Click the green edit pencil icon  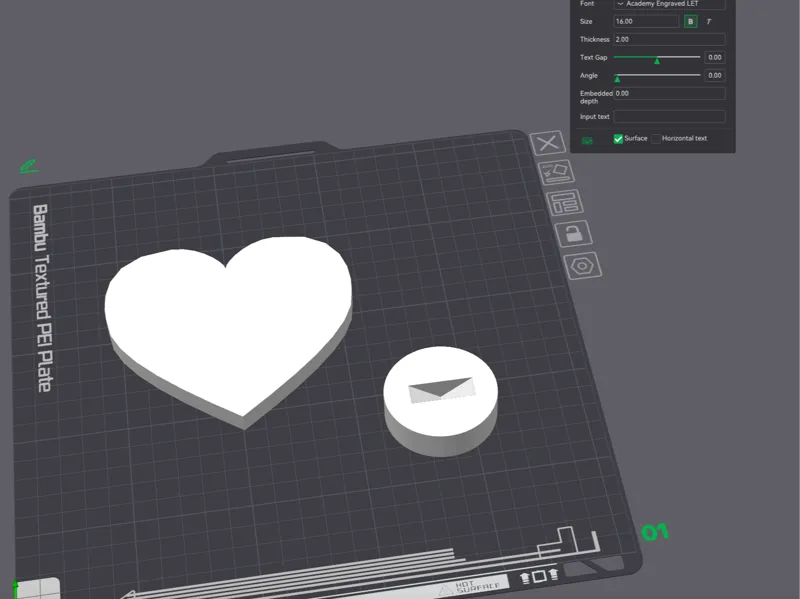click(x=29, y=166)
